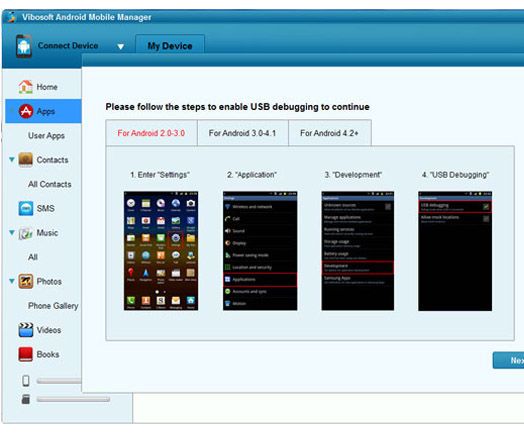The image size is (524, 436).
Task: Select Photos label in sidebar
Action: click(x=49, y=282)
